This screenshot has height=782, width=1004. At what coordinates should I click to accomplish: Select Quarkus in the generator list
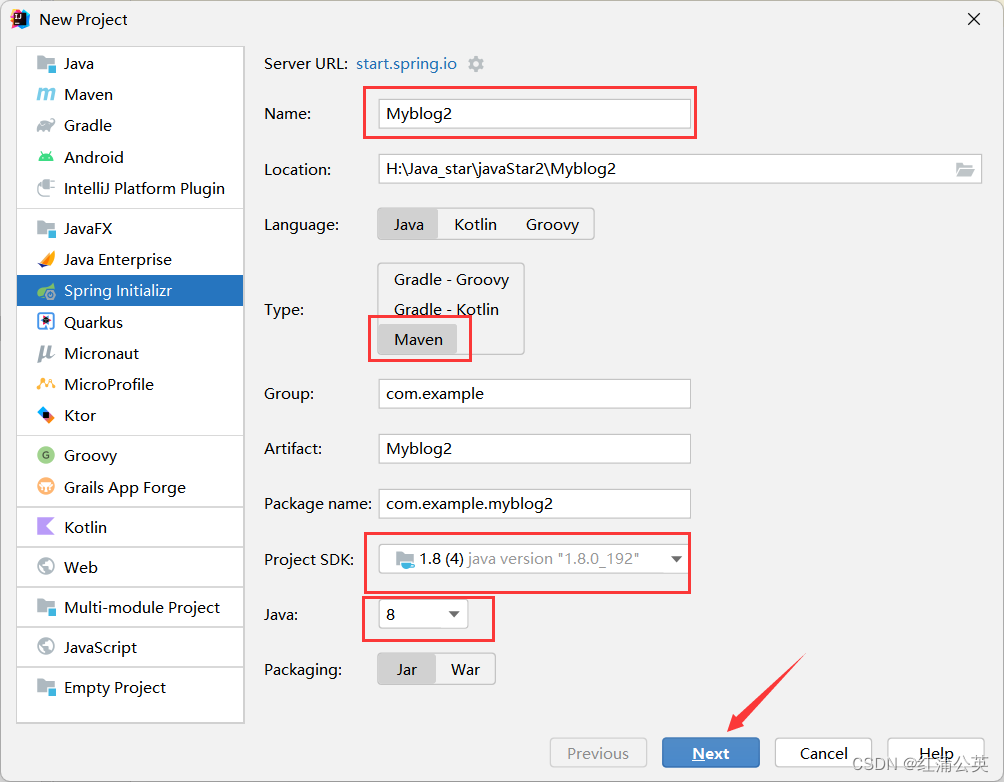130,322
